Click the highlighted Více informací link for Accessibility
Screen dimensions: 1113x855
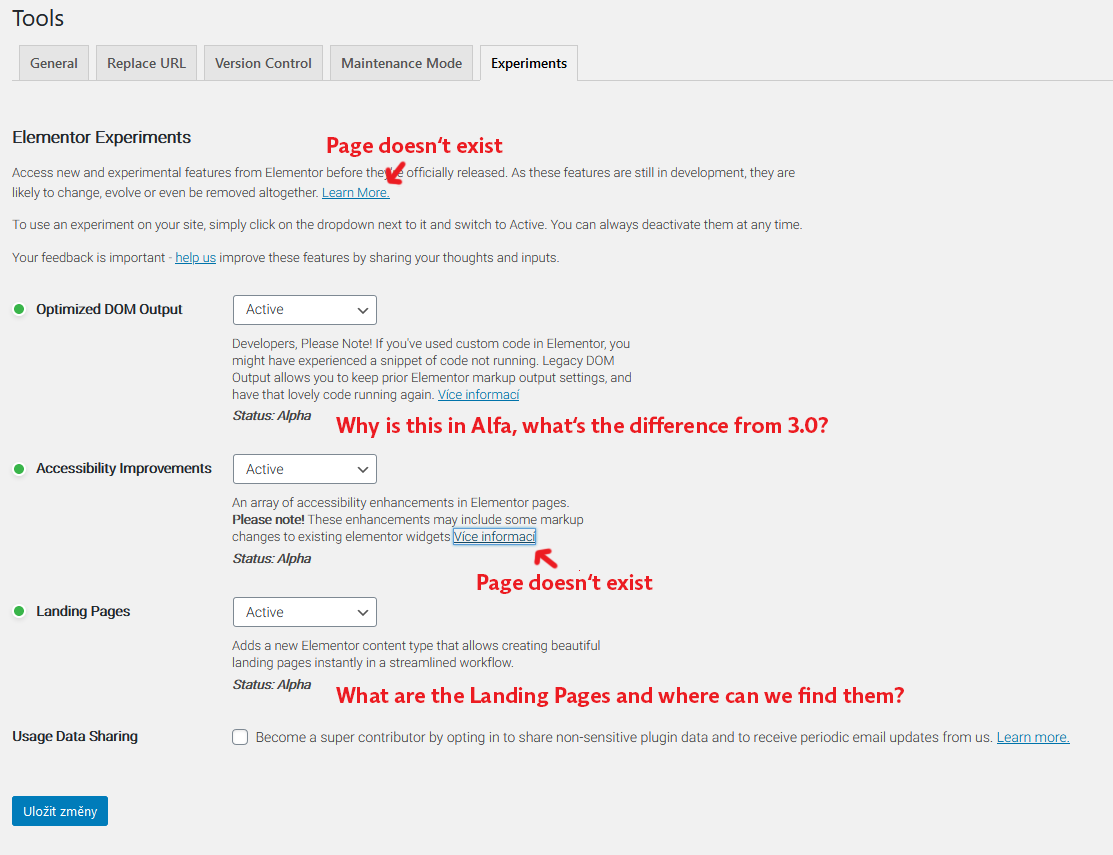pyautogui.click(x=494, y=536)
